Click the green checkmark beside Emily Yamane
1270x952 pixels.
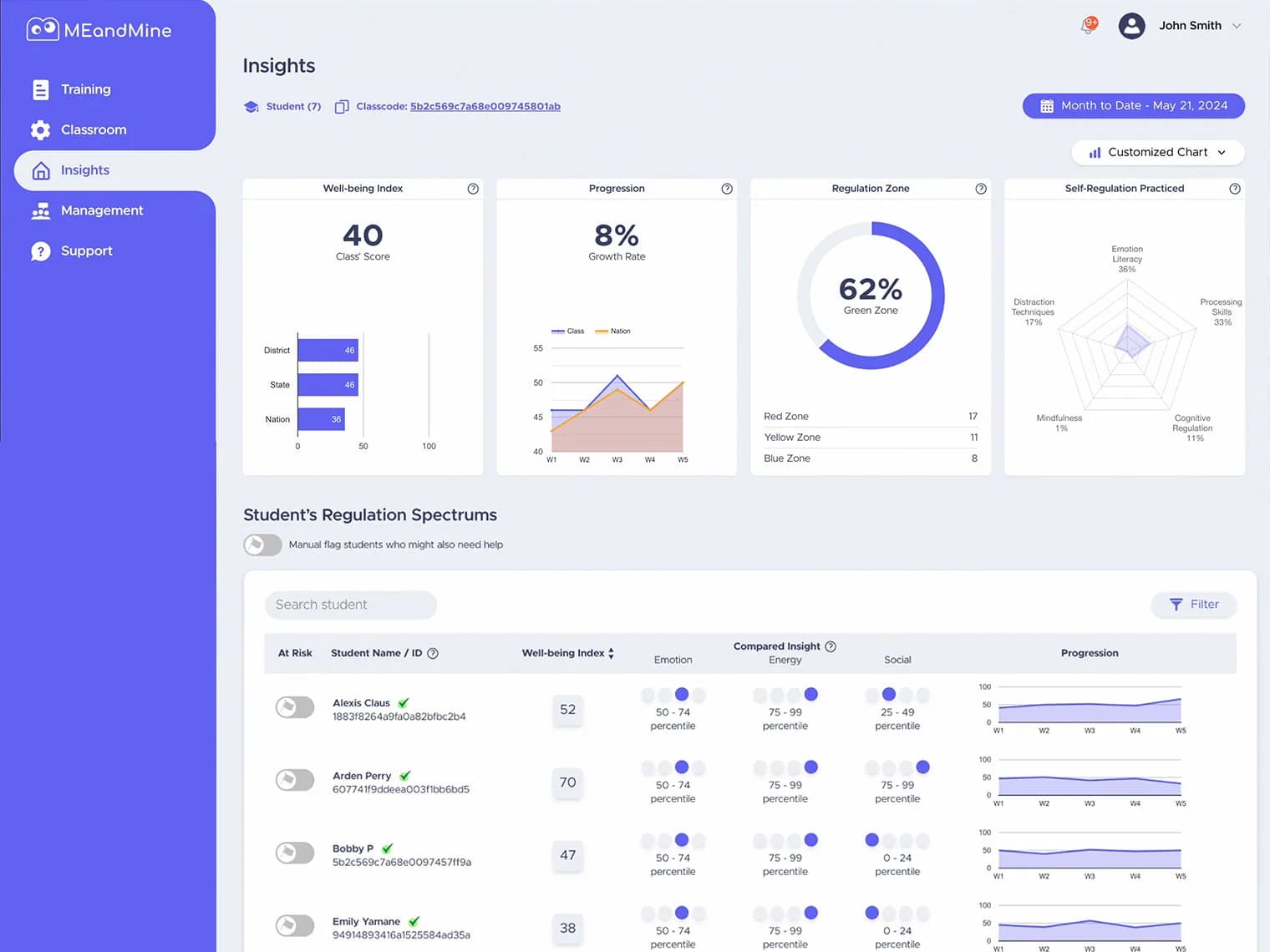pos(414,921)
